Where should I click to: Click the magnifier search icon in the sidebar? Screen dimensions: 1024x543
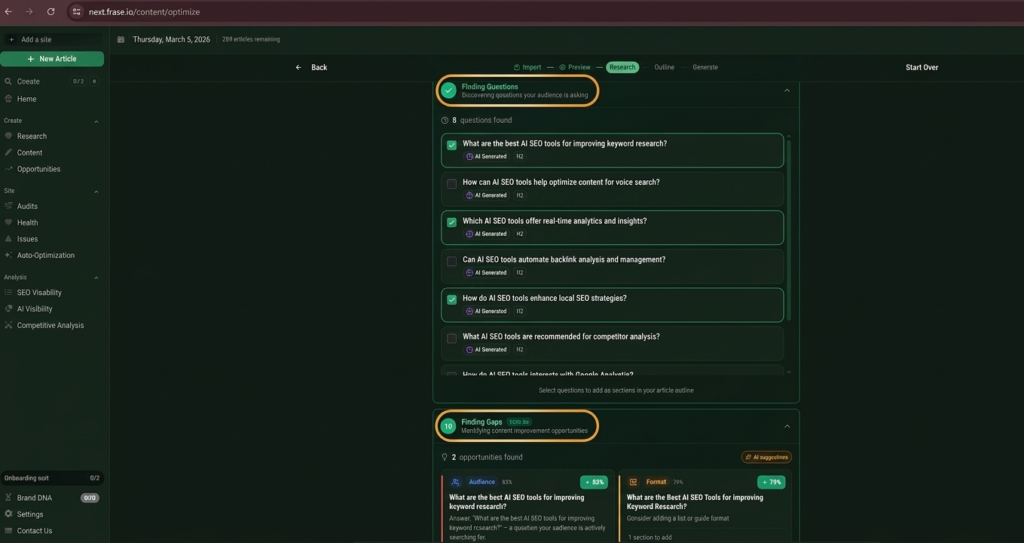8,82
